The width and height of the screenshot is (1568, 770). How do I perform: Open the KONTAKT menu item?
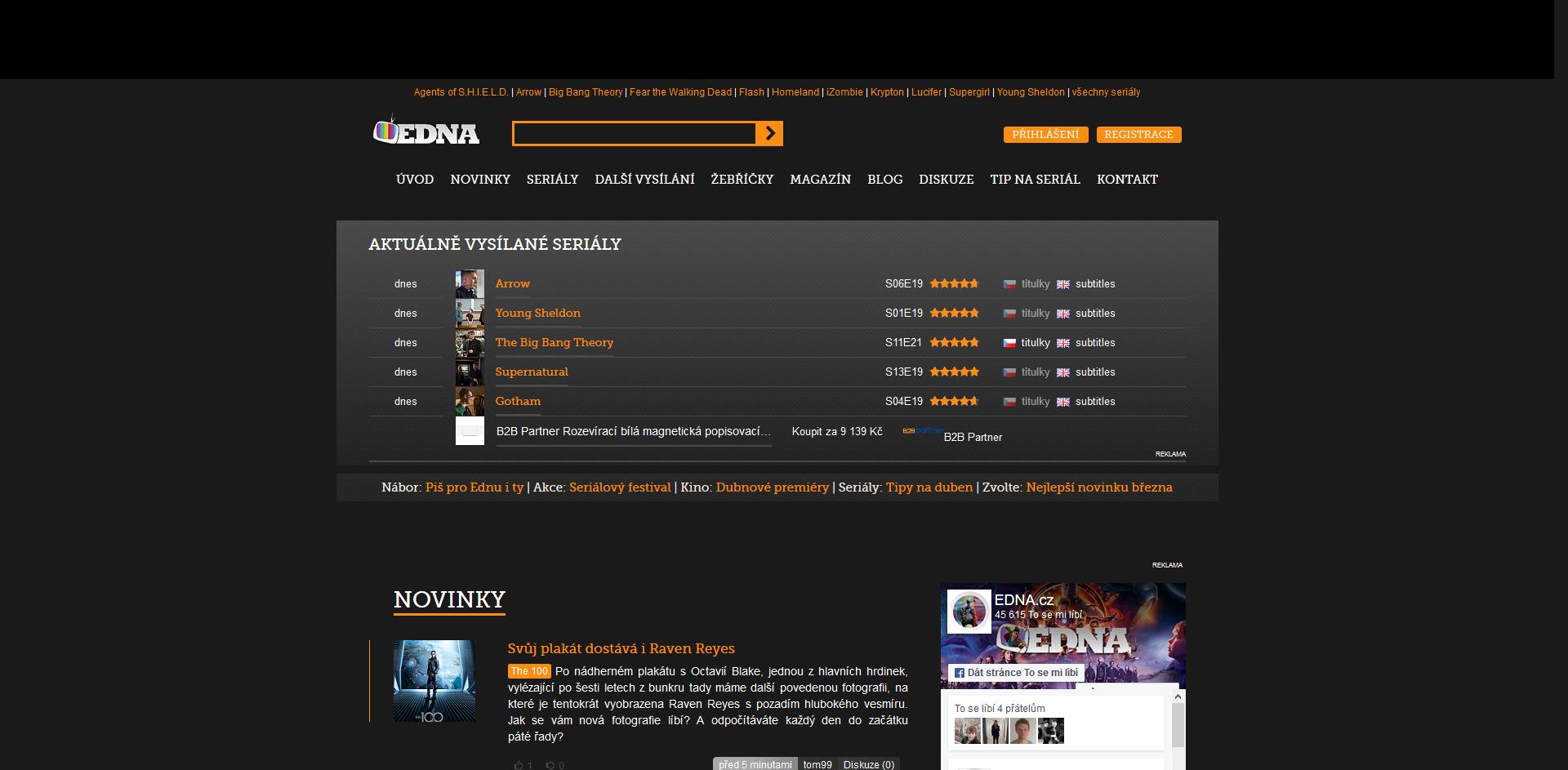coord(1127,180)
